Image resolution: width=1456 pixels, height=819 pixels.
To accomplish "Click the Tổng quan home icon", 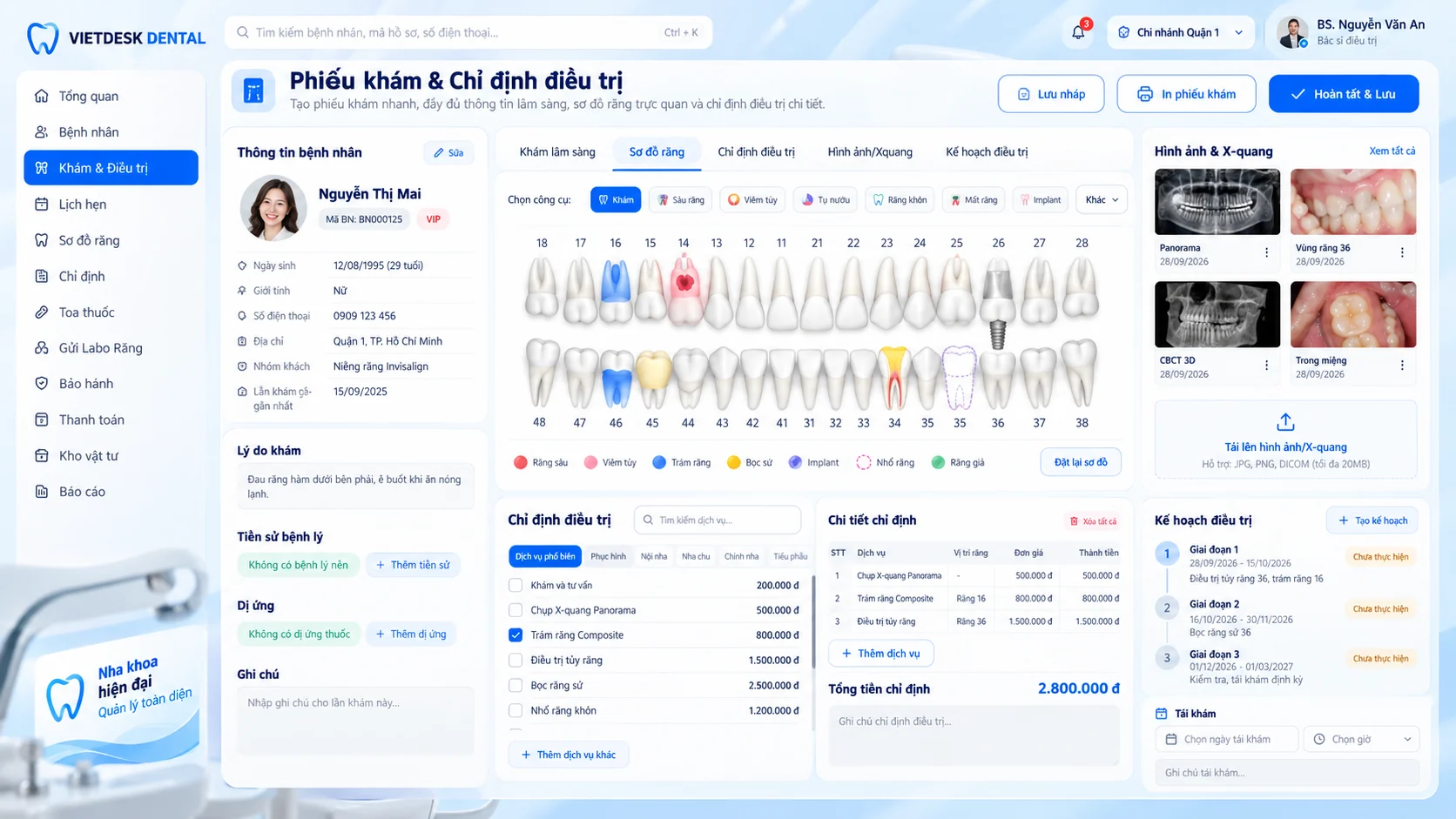I will point(41,96).
